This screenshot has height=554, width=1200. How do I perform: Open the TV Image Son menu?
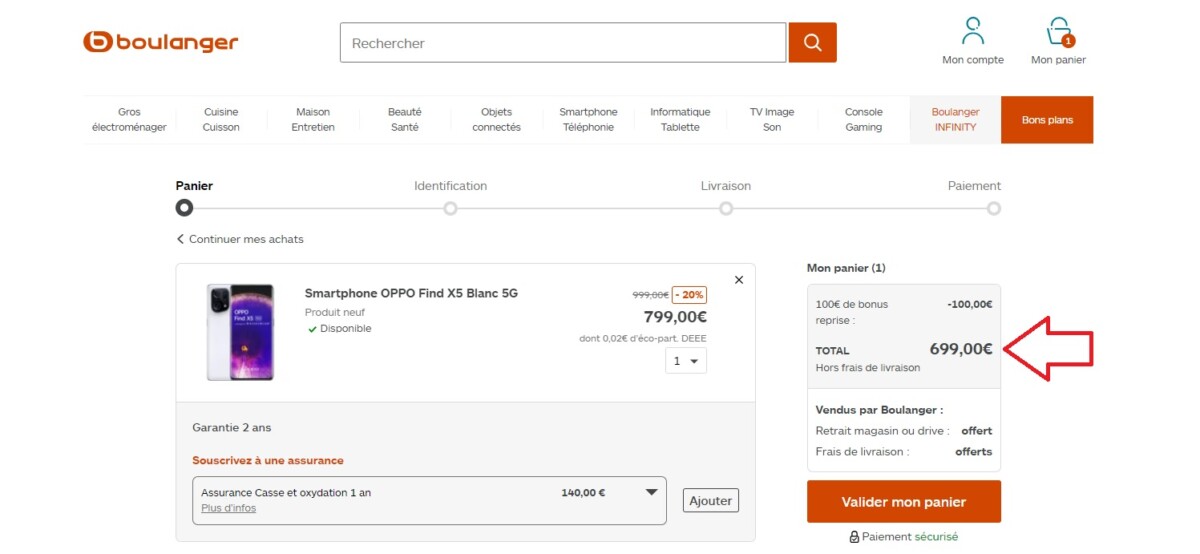[x=772, y=120]
